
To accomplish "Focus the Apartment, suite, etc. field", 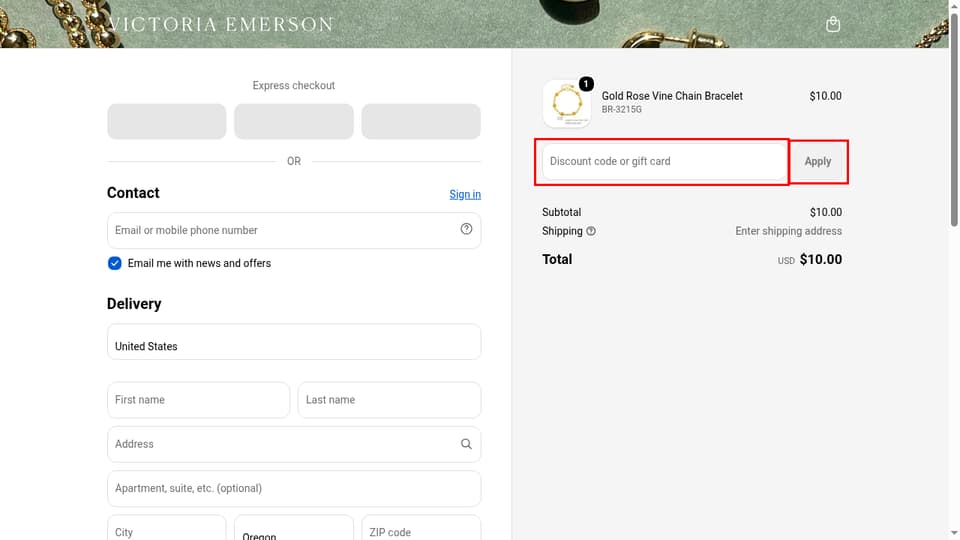I will click(294, 489).
